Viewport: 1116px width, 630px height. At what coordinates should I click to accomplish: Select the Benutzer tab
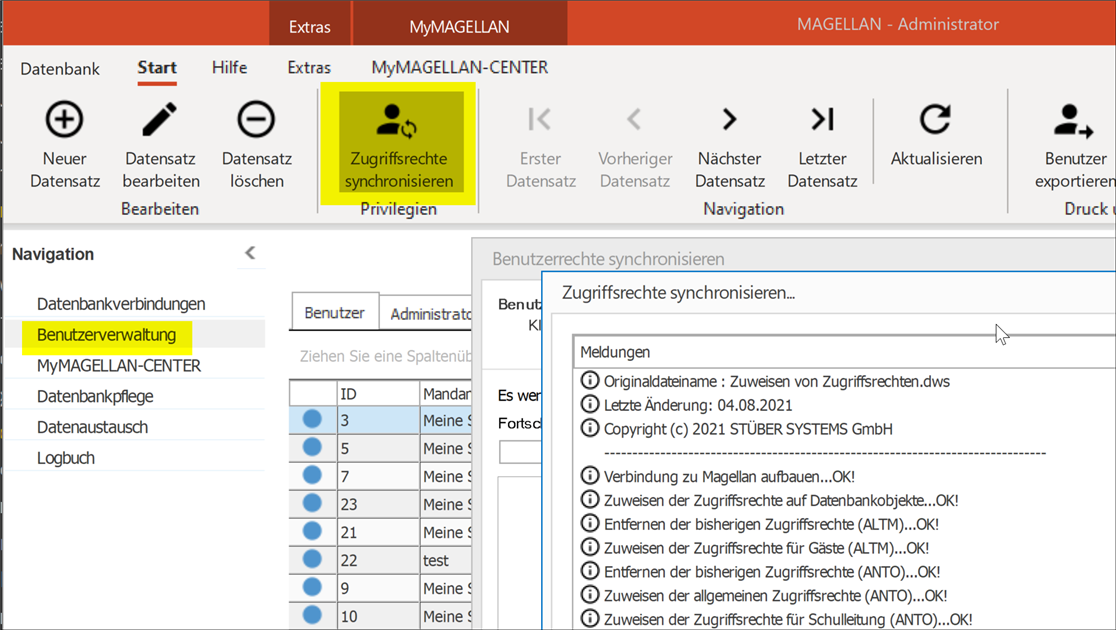[334, 313]
